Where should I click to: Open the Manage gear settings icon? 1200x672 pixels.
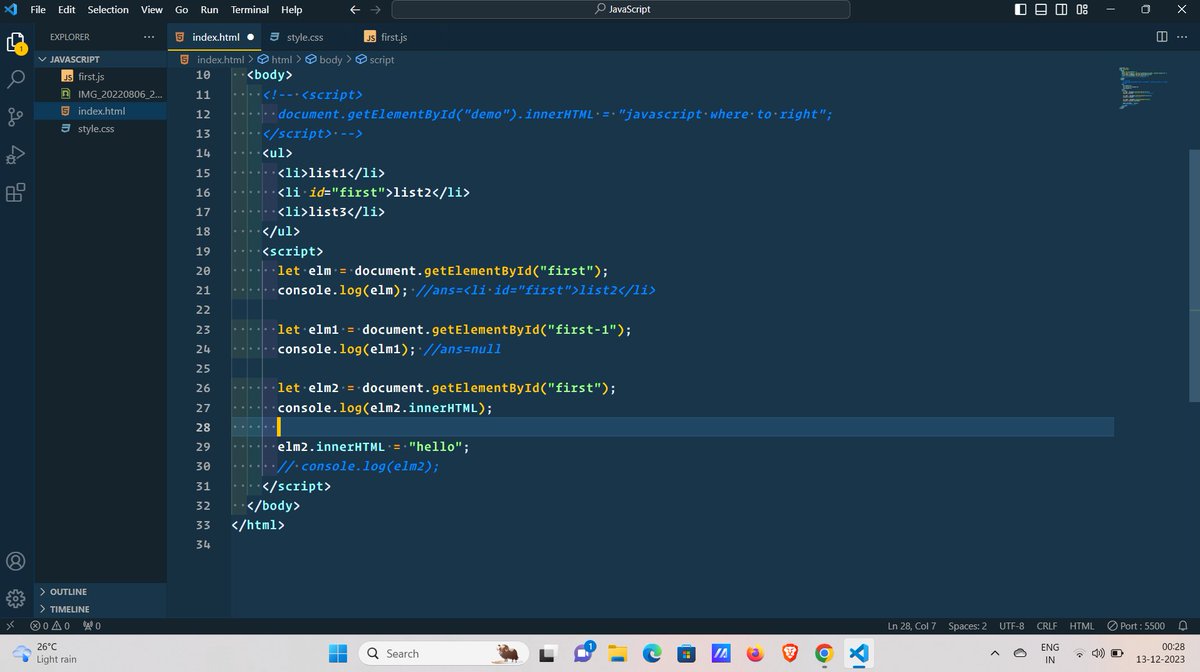pos(16,598)
